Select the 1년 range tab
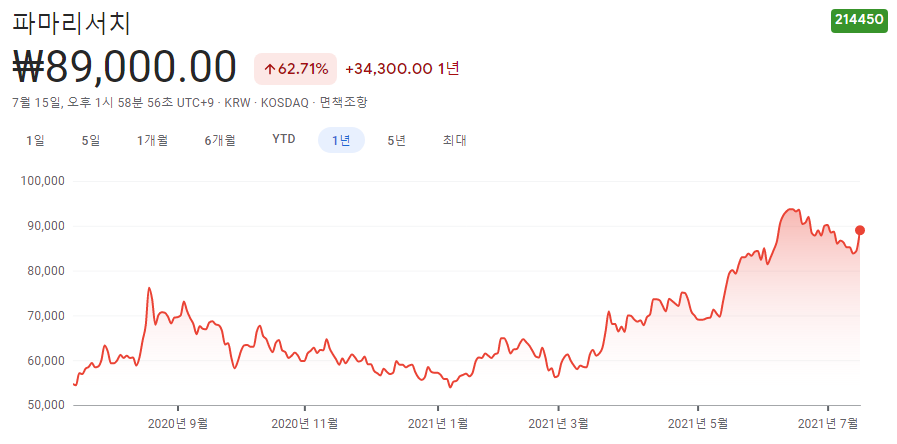This screenshot has width=897, height=444. click(342, 140)
